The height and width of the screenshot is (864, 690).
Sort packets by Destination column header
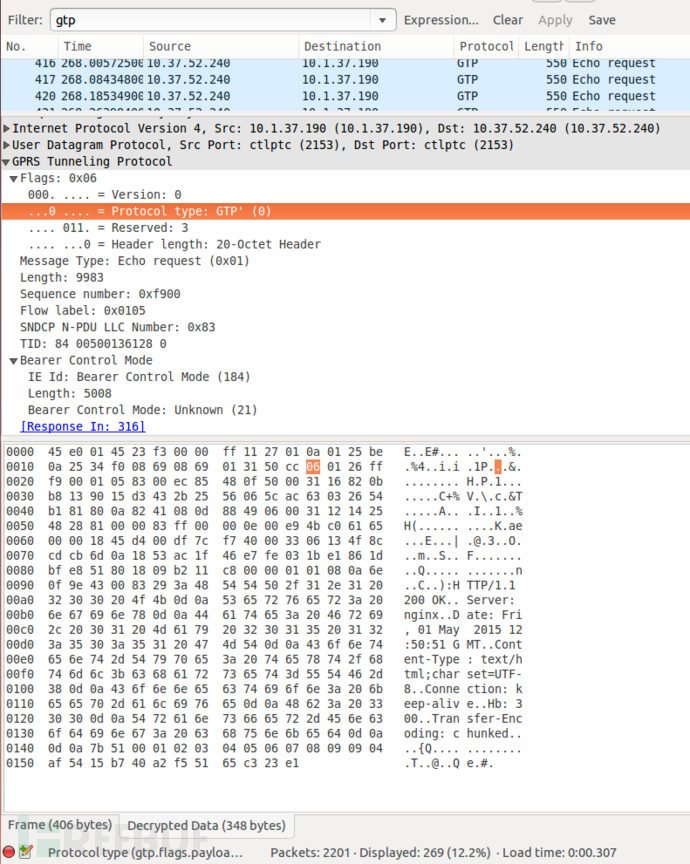coord(376,46)
